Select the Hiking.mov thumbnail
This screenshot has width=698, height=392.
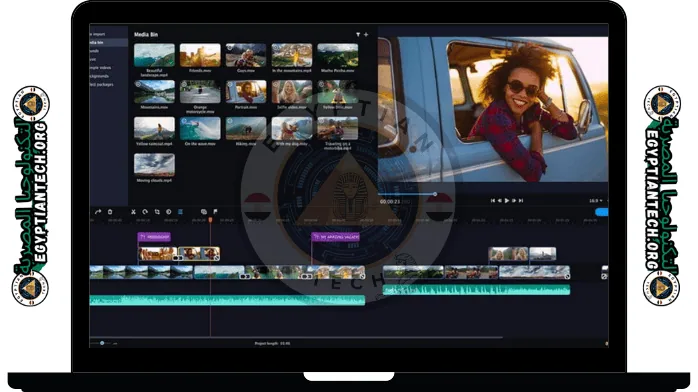coord(246,129)
